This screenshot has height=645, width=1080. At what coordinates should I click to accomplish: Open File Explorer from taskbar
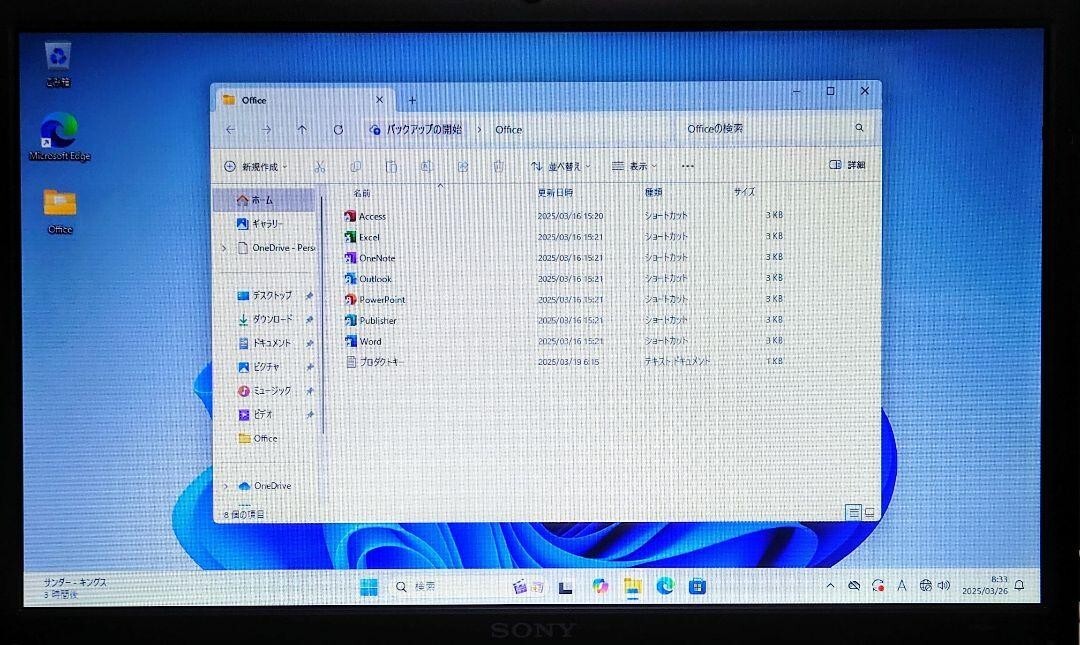(x=632, y=586)
